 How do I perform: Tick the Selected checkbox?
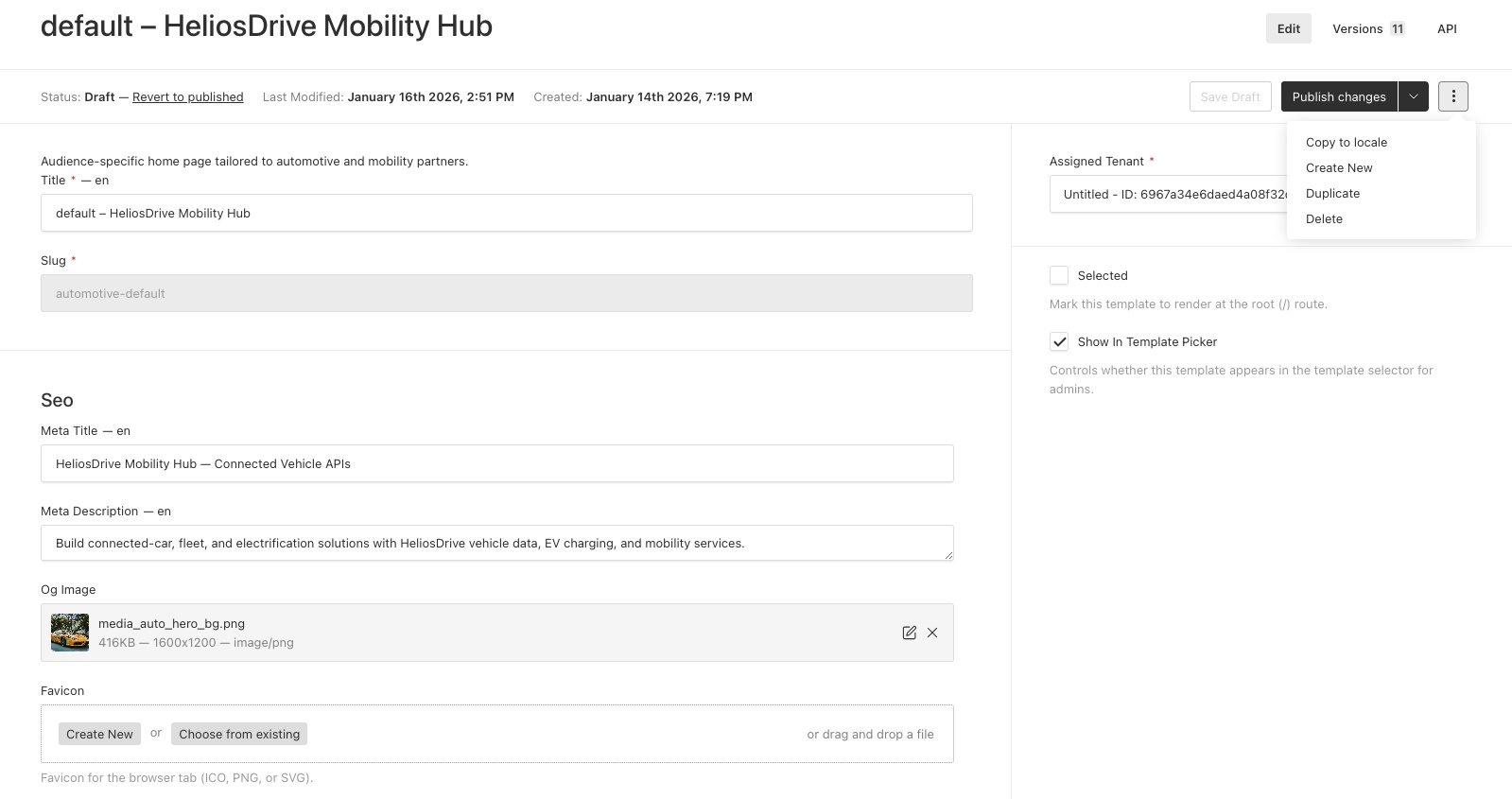(1059, 275)
